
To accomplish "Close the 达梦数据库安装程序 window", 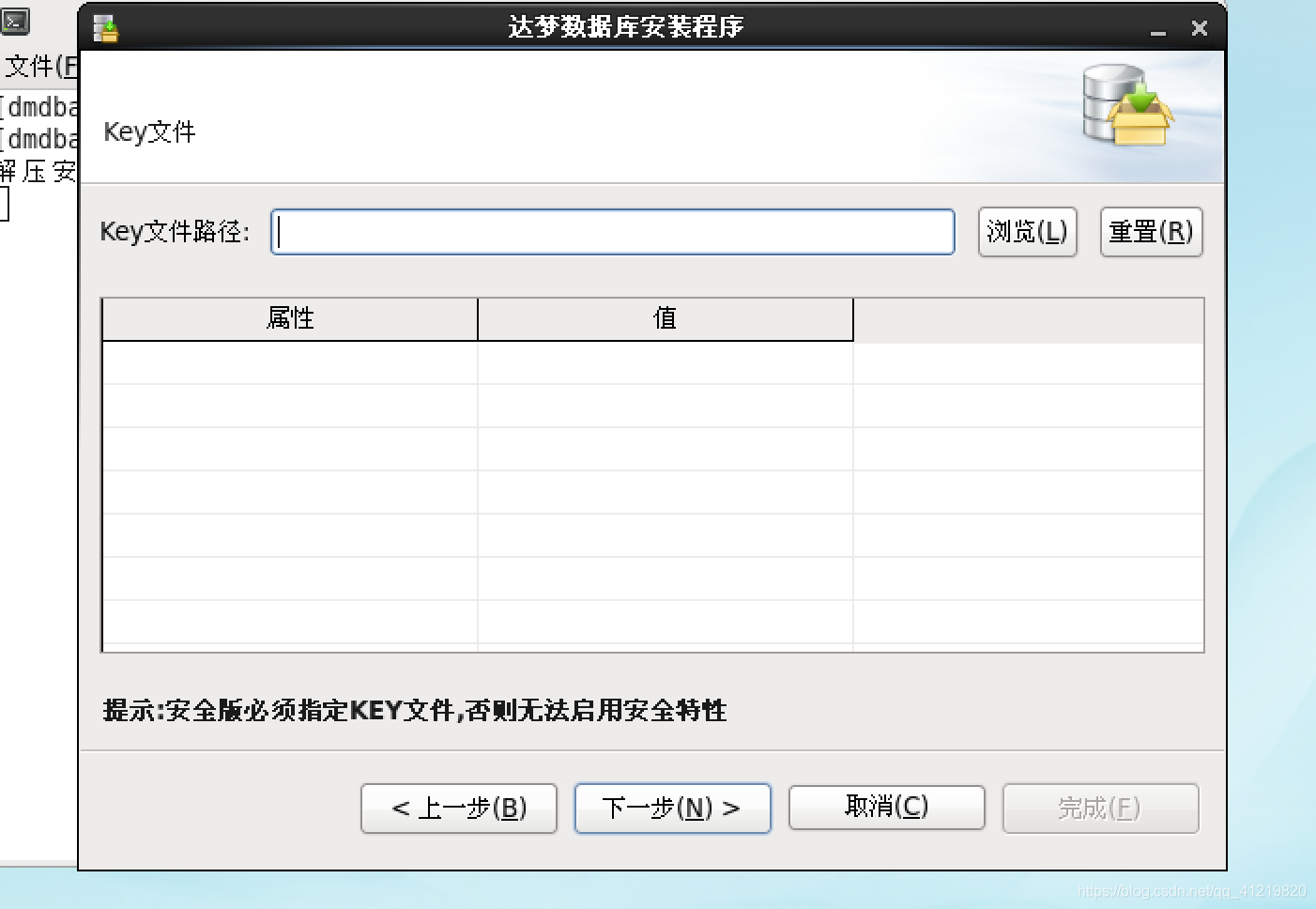I will pos(1200,28).
